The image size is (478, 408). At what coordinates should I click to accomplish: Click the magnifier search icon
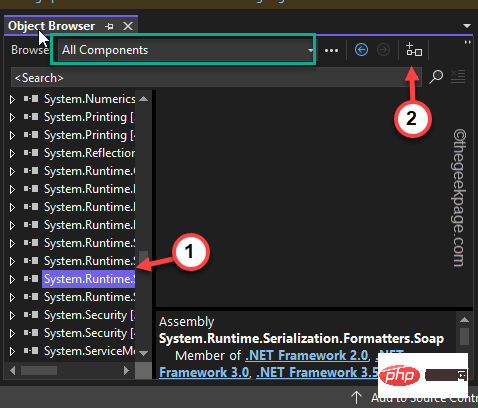click(436, 77)
